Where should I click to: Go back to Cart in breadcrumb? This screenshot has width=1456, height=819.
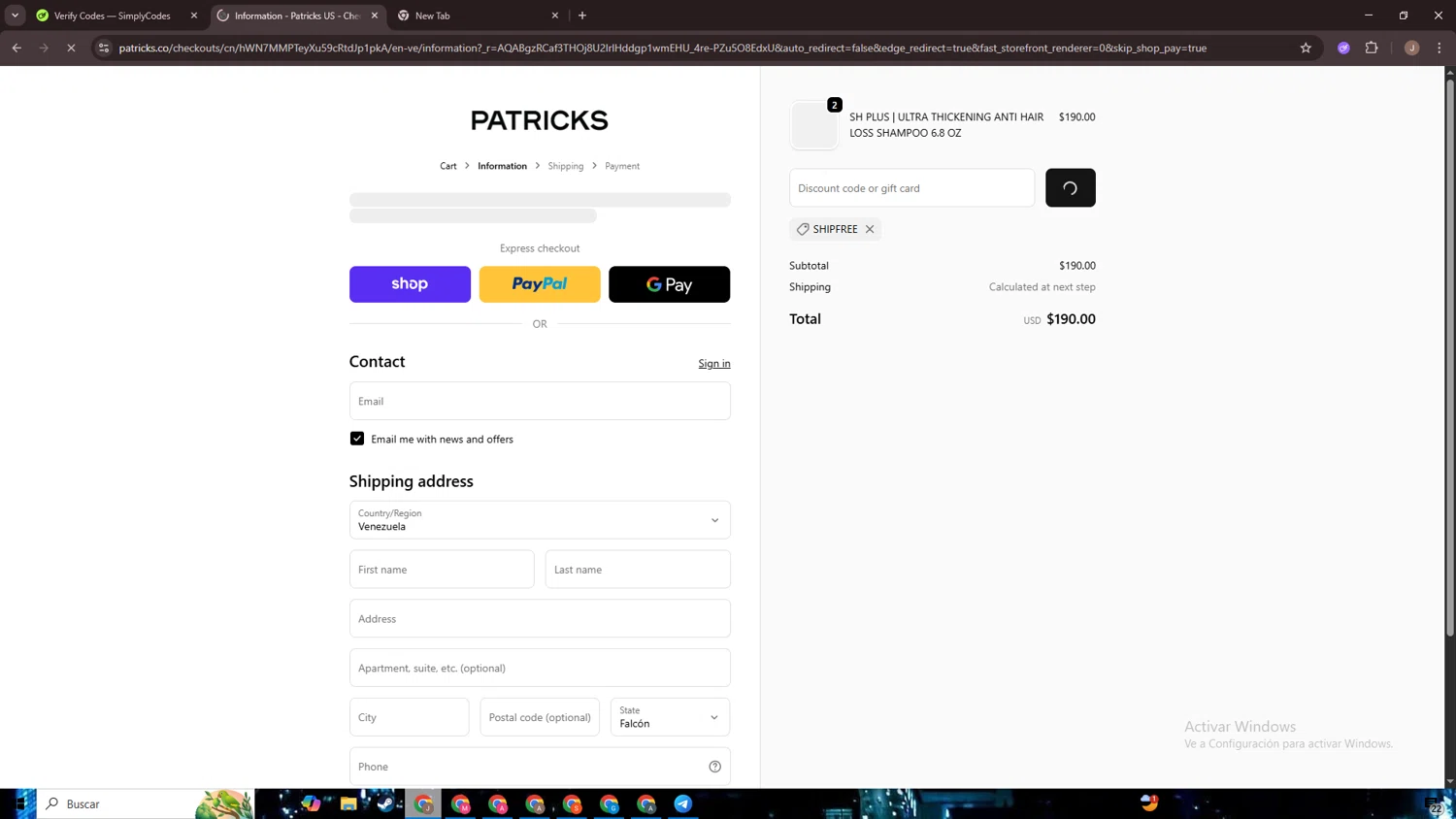[448, 166]
